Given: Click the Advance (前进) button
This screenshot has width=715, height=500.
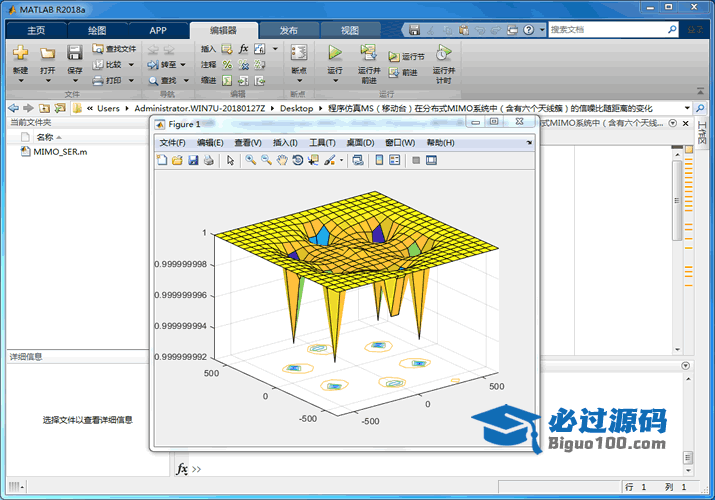Looking at the screenshot, I should point(403,72).
